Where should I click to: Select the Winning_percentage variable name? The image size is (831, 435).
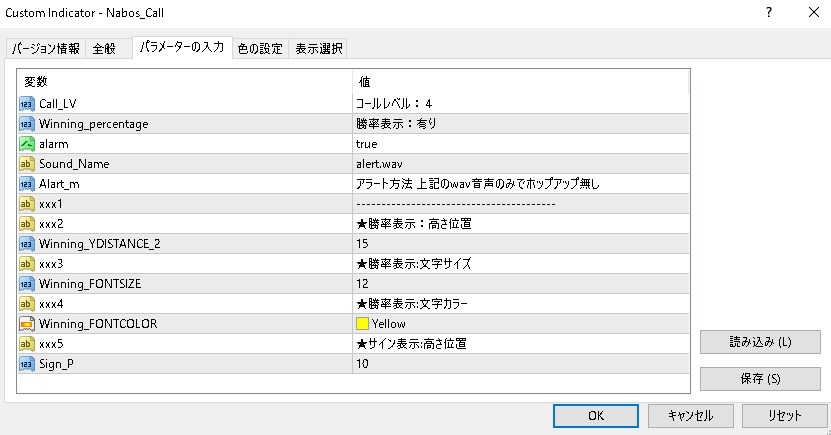[x=94, y=124]
